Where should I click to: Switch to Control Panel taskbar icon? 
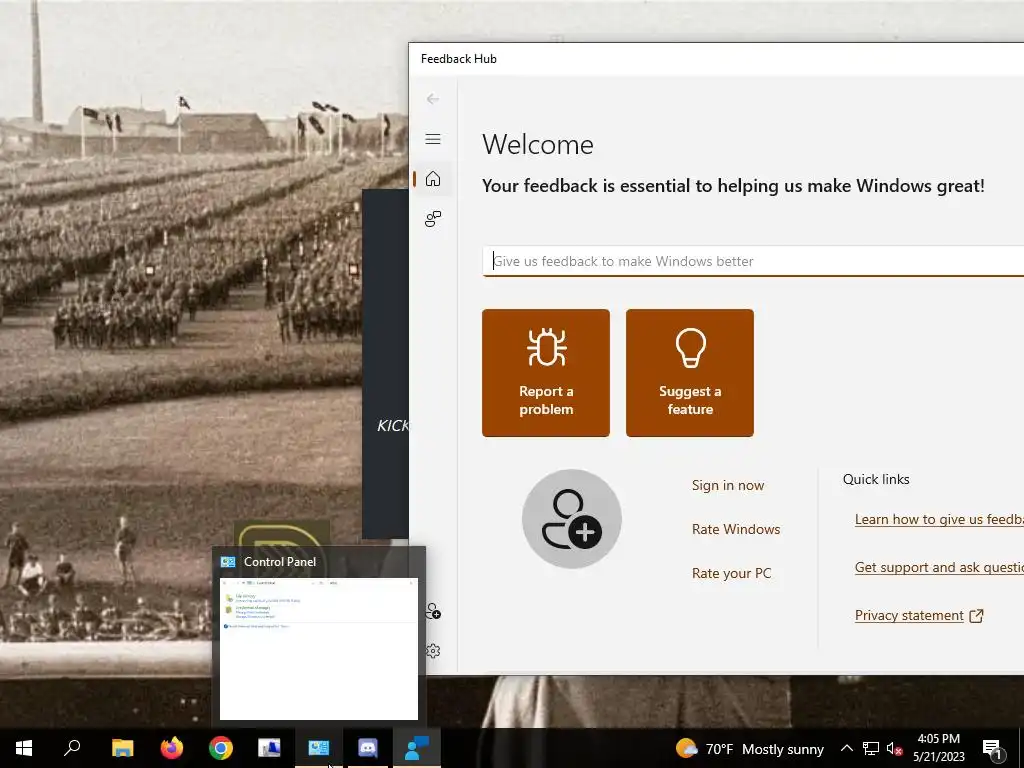tap(319, 748)
